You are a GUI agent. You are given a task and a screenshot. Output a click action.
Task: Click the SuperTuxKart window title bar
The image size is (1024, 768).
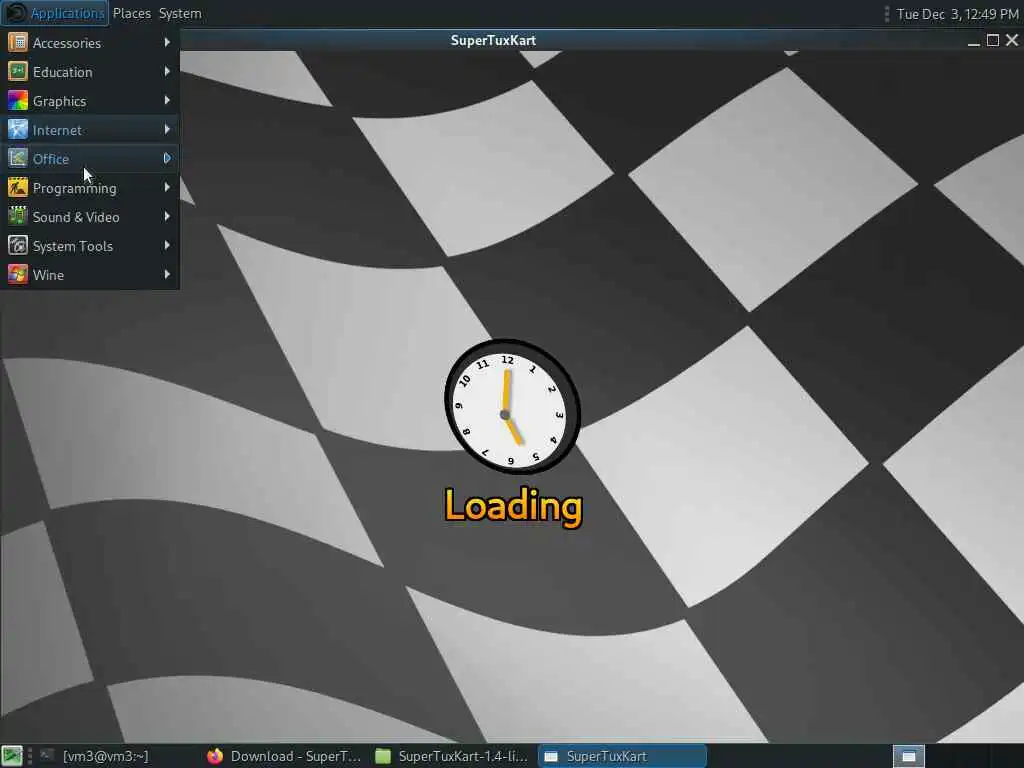493,40
